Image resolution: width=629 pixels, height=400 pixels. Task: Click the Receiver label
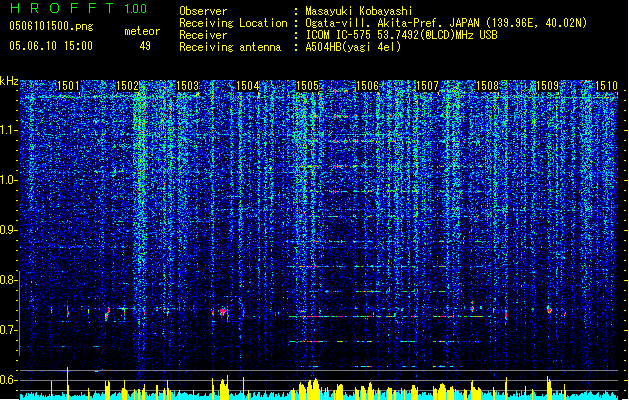pyautogui.click(x=203, y=35)
